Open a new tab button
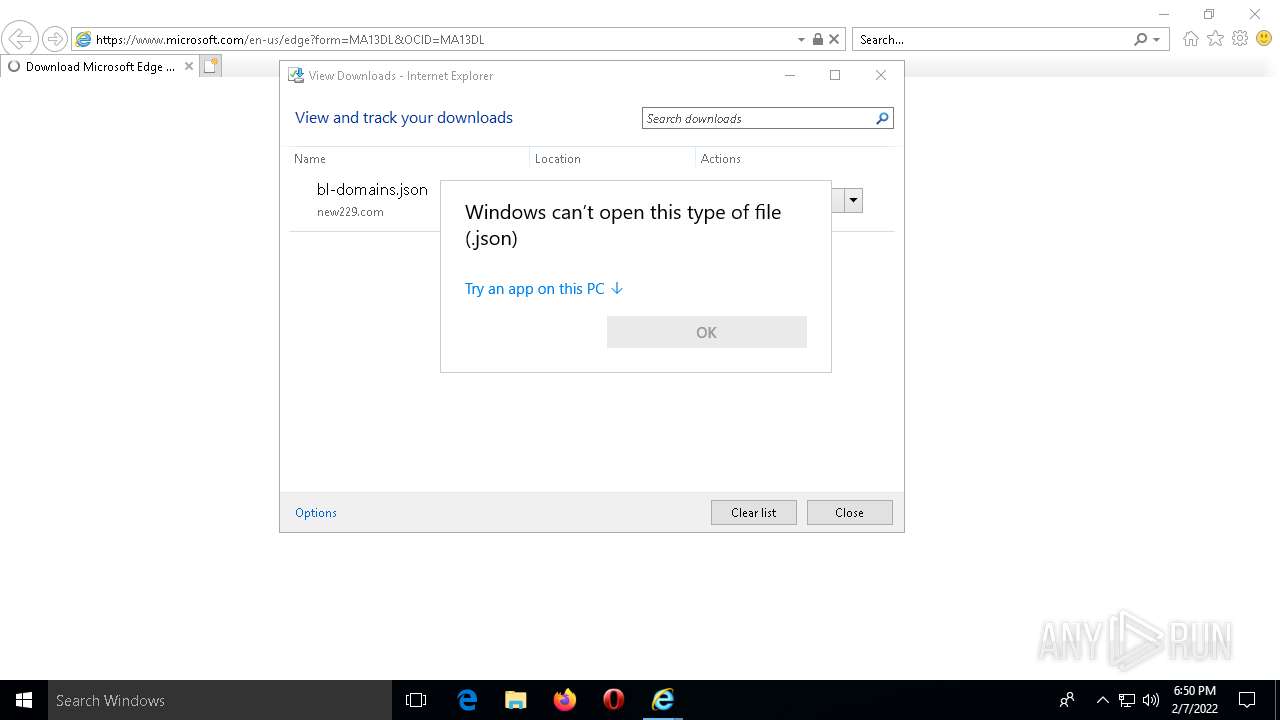This screenshot has height=720, width=1280. click(x=211, y=66)
